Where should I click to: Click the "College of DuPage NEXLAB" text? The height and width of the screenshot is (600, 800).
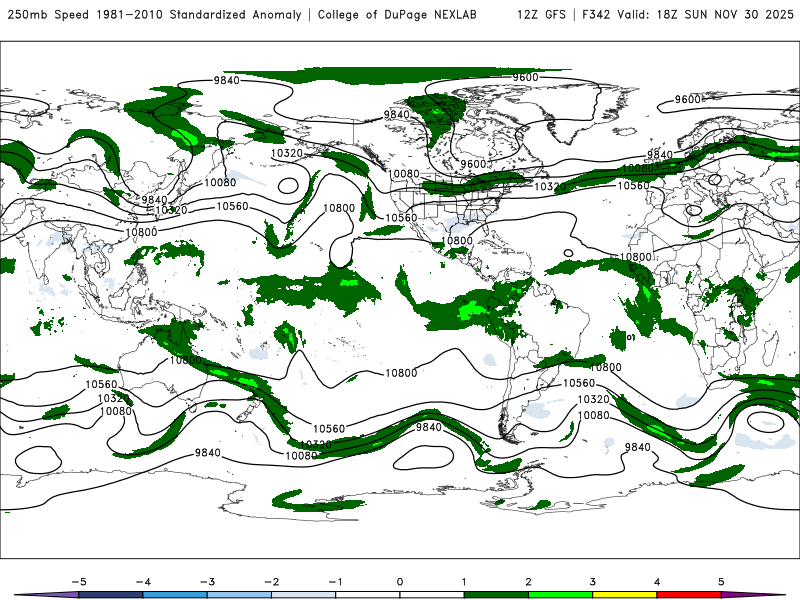397,15
